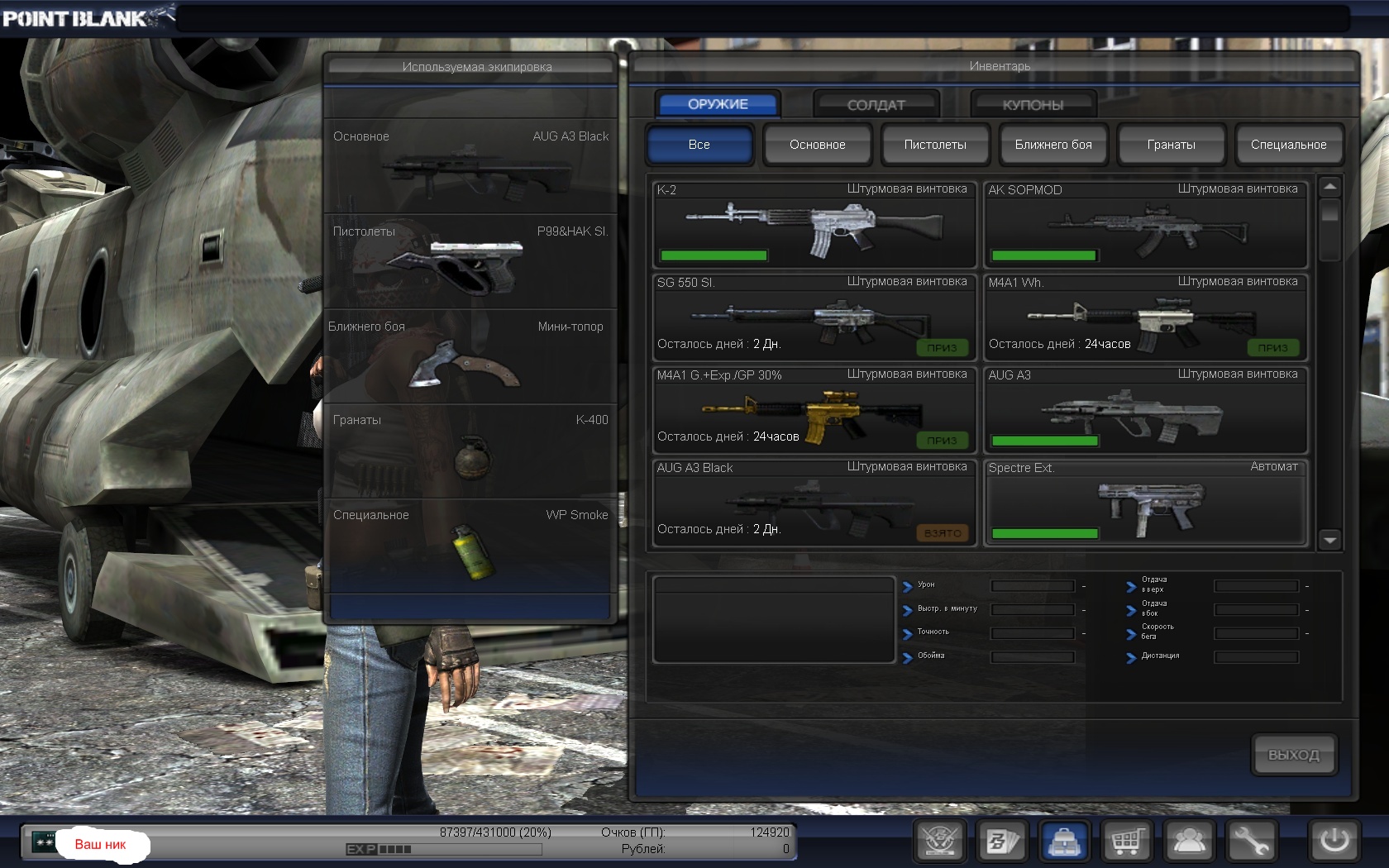Filter weapons by Ближнего боя
This screenshot has height=868, width=1389.
tap(1053, 145)
